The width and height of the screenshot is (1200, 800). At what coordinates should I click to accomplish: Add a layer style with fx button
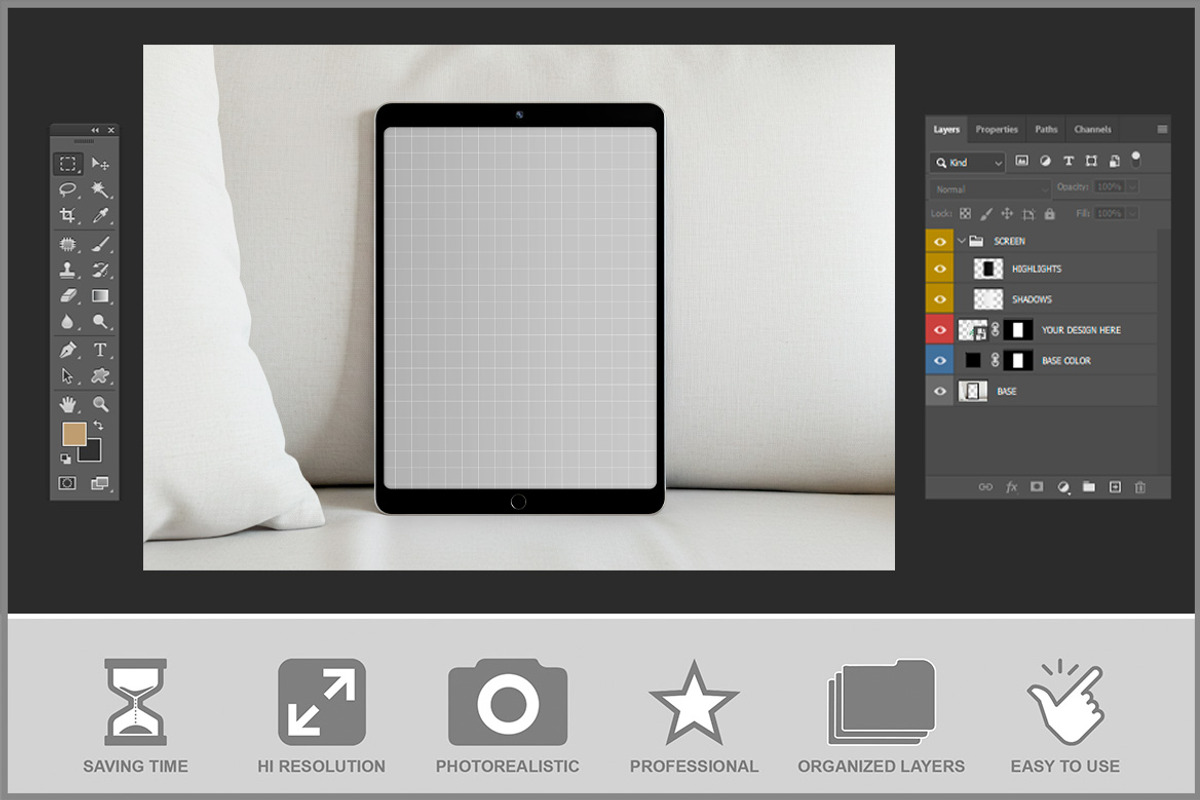[1011, 487]
